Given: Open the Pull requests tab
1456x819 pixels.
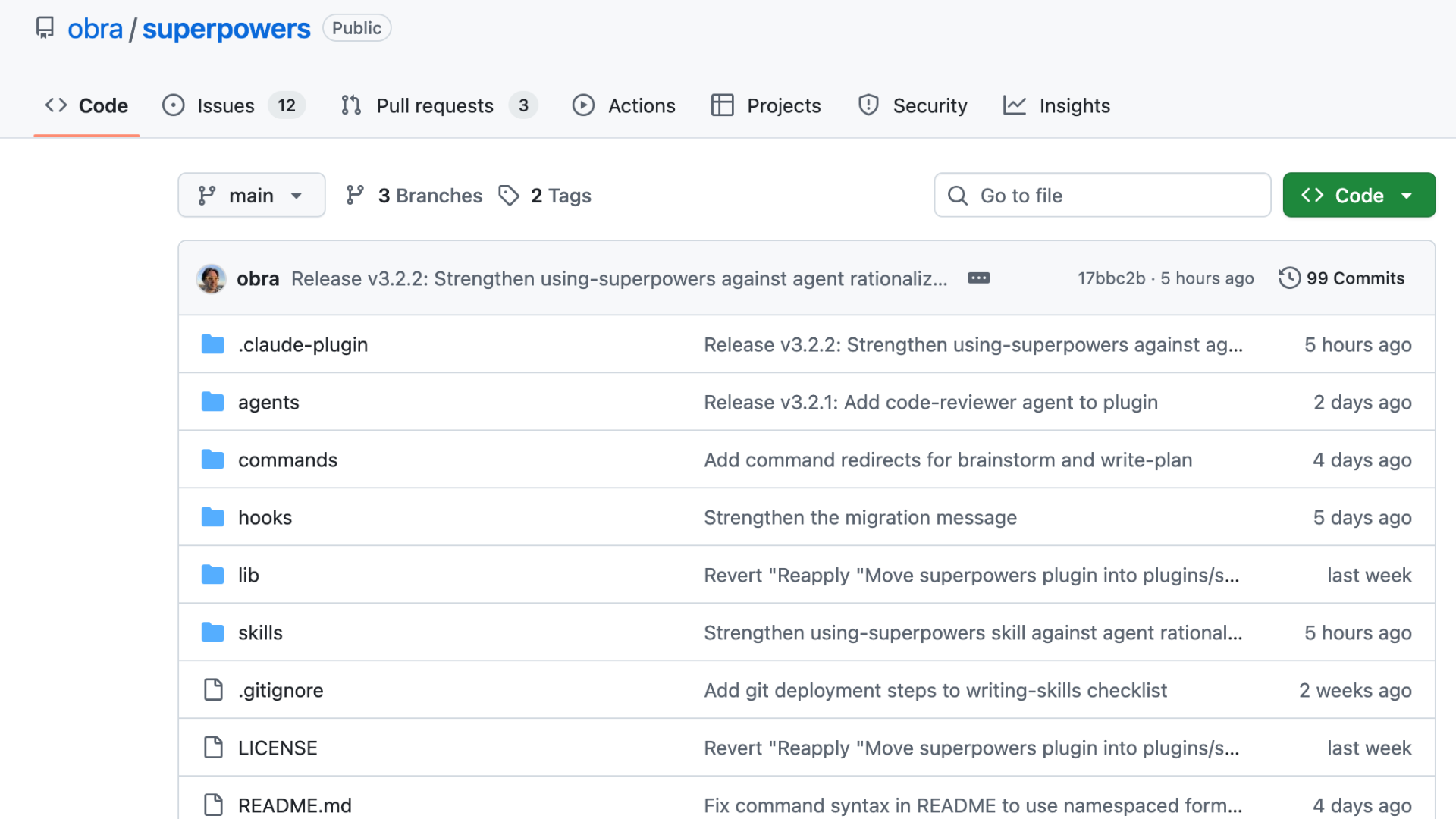Looking at the screenshot, I should pyautogui.click(x=435, y=105).
